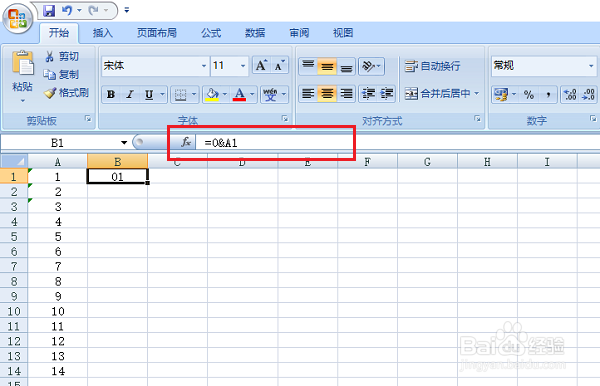Click the increase decimal places icon
The image size is (600, 386).
pos(570,94)
